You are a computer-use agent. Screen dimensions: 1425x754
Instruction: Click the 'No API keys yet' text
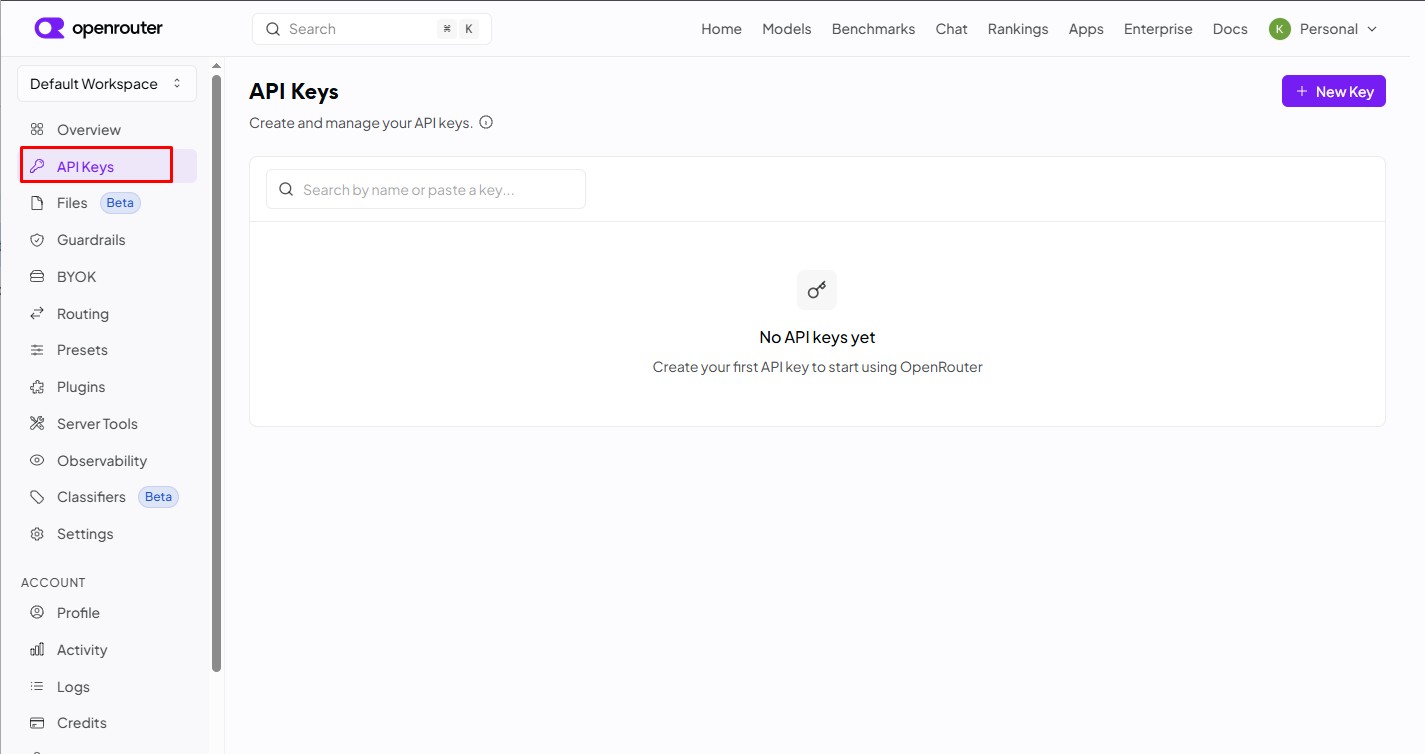click(817, 337)
